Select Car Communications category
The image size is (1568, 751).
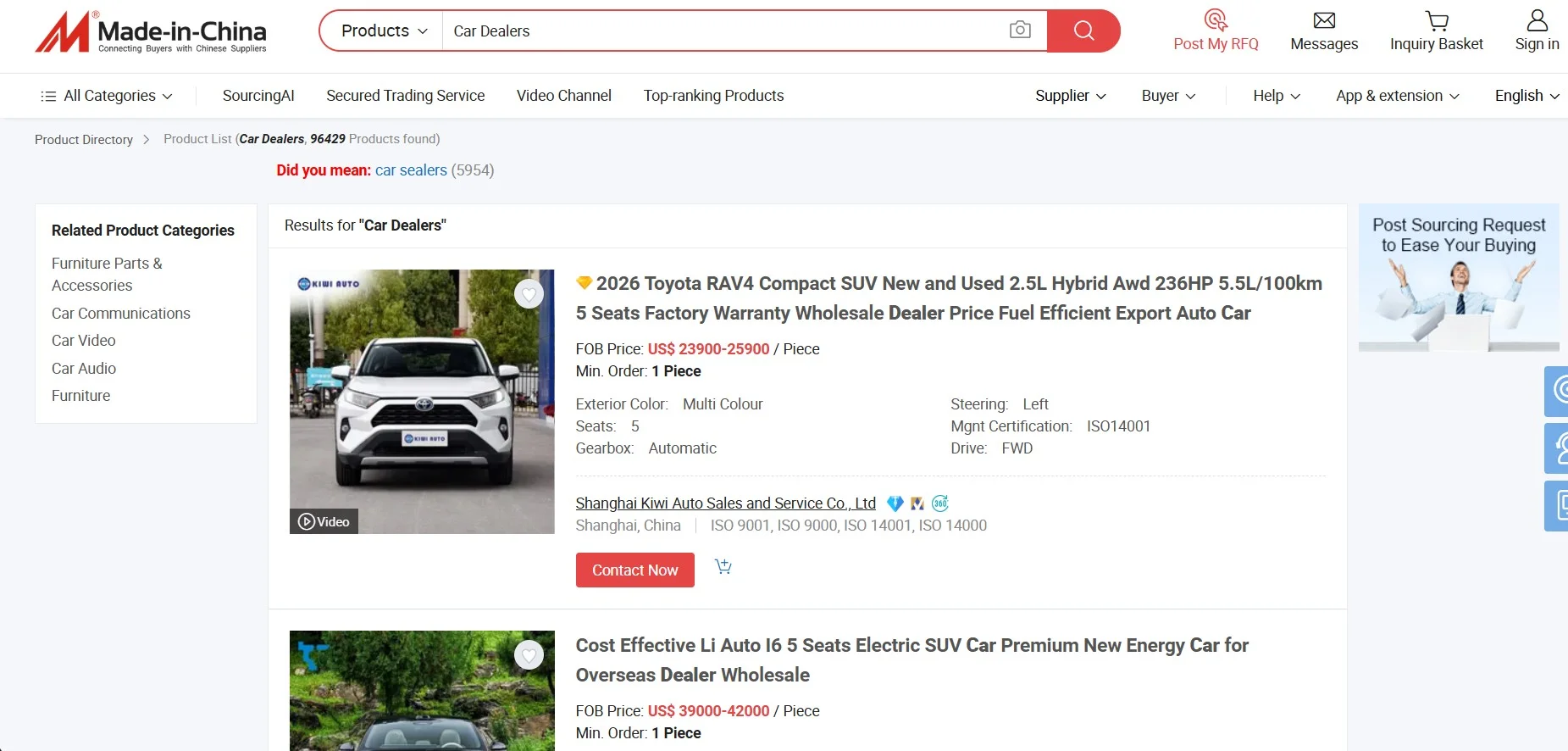[x=121, y=314]
